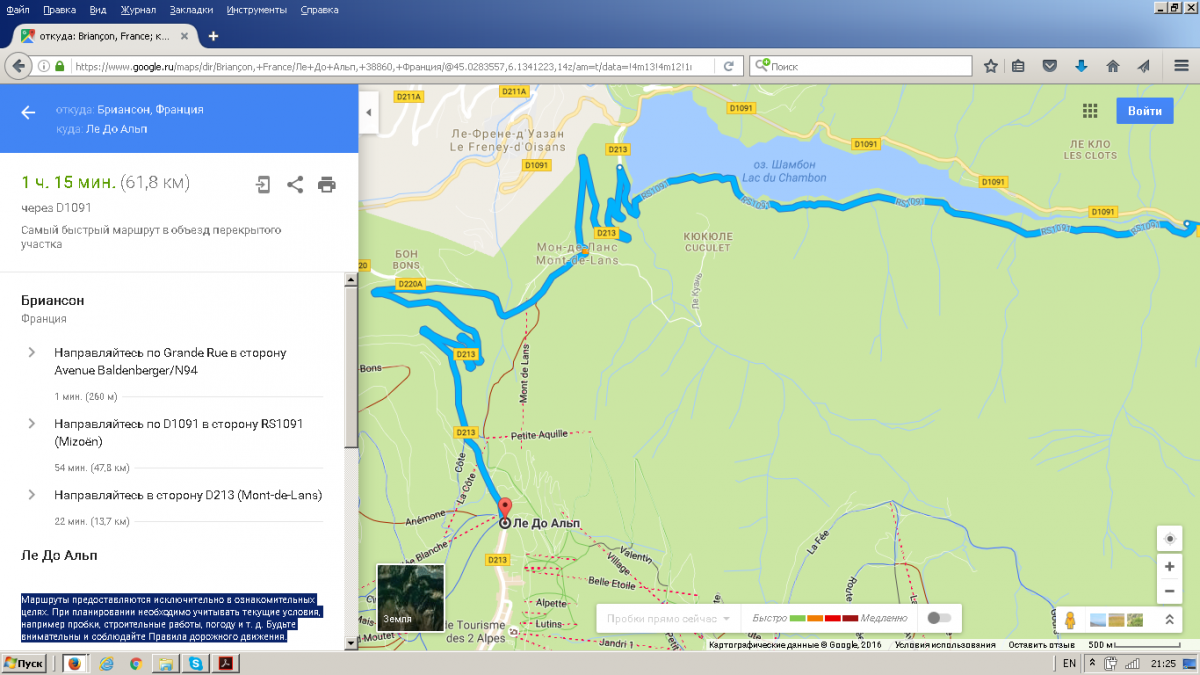Screen dimensions: 1200x675
Task: Open the 'Пробки прямо сейчас' dropdown
Action: click(x=668, y=618)
